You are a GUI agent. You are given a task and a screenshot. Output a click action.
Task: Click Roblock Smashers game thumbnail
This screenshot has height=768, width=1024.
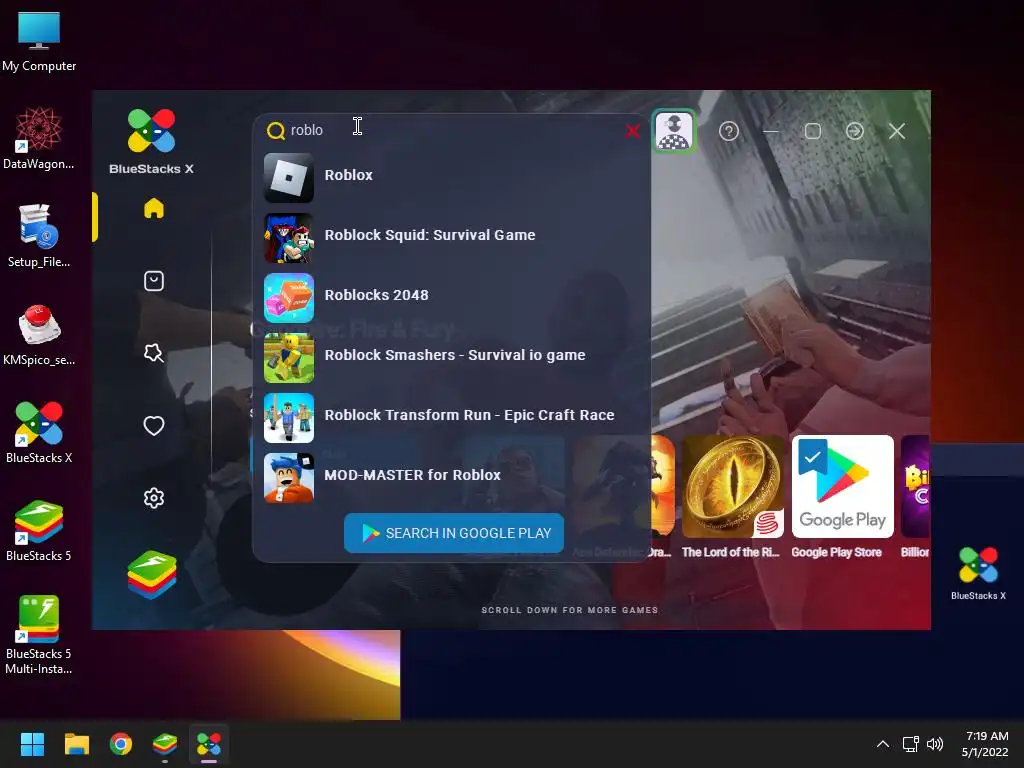289,358
